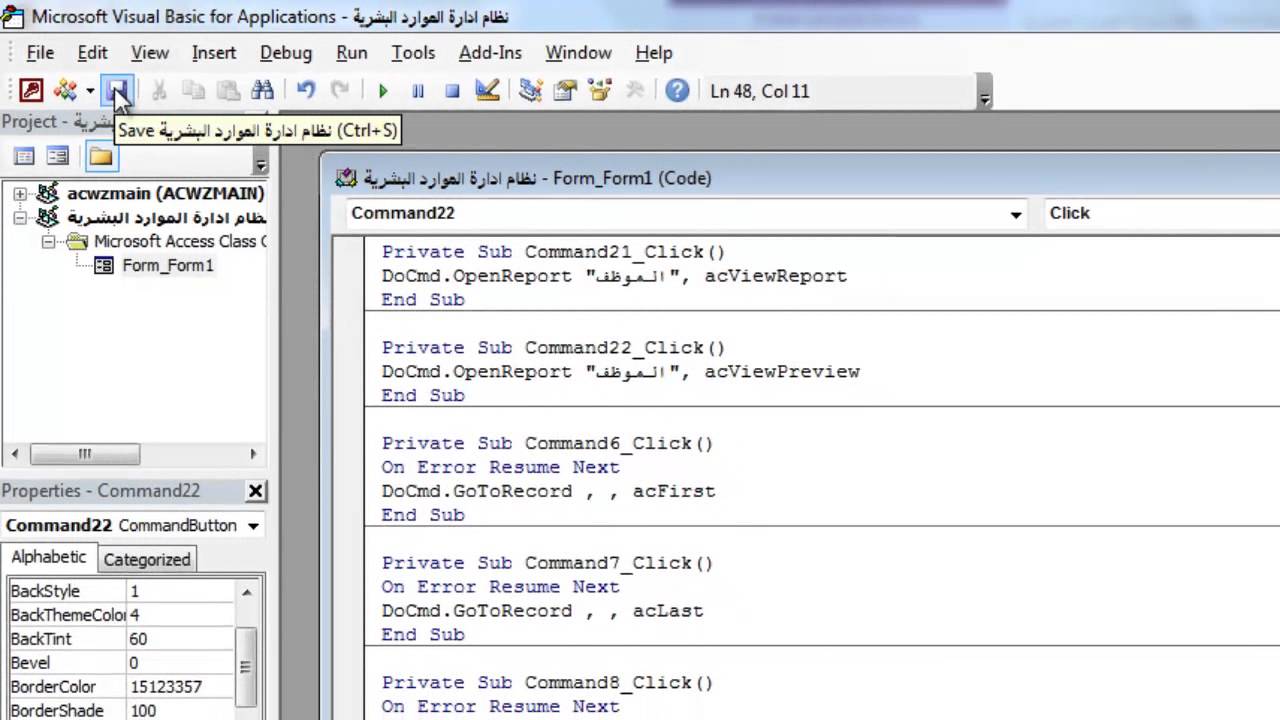The height and width of the screenshot is (720, 1280).
Task: Click the BackStyle property value 1
Action: coord(180,591)
